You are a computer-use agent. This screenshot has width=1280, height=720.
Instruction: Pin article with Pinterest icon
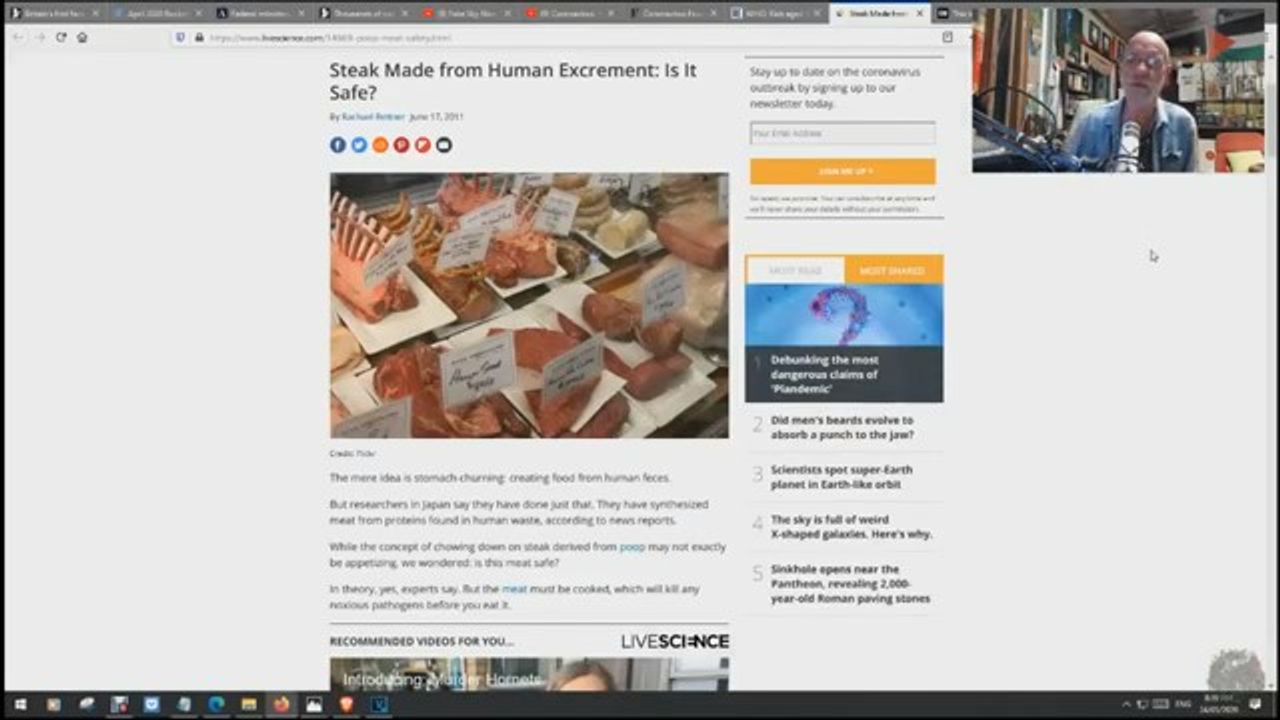[x=401, y=145]
